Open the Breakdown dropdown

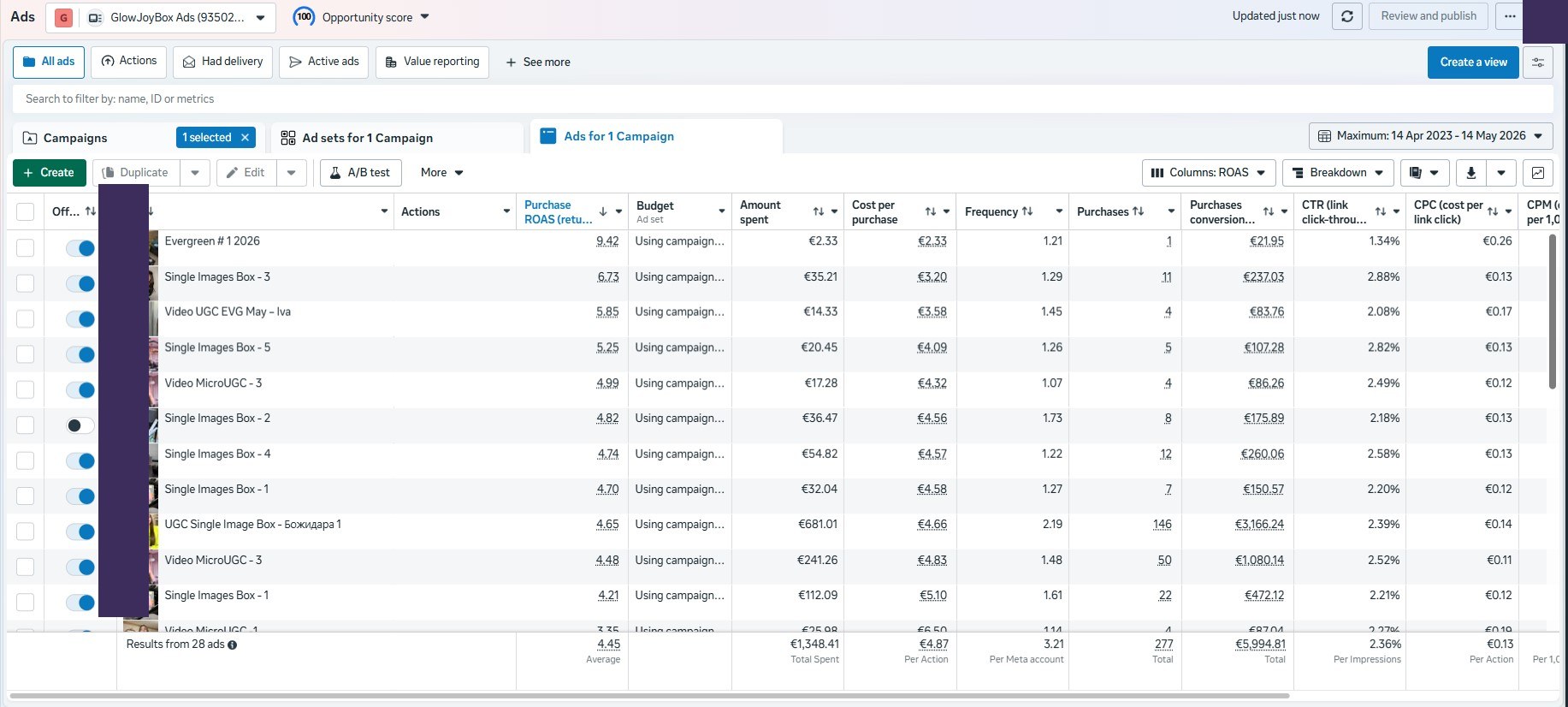(1338, 173)
